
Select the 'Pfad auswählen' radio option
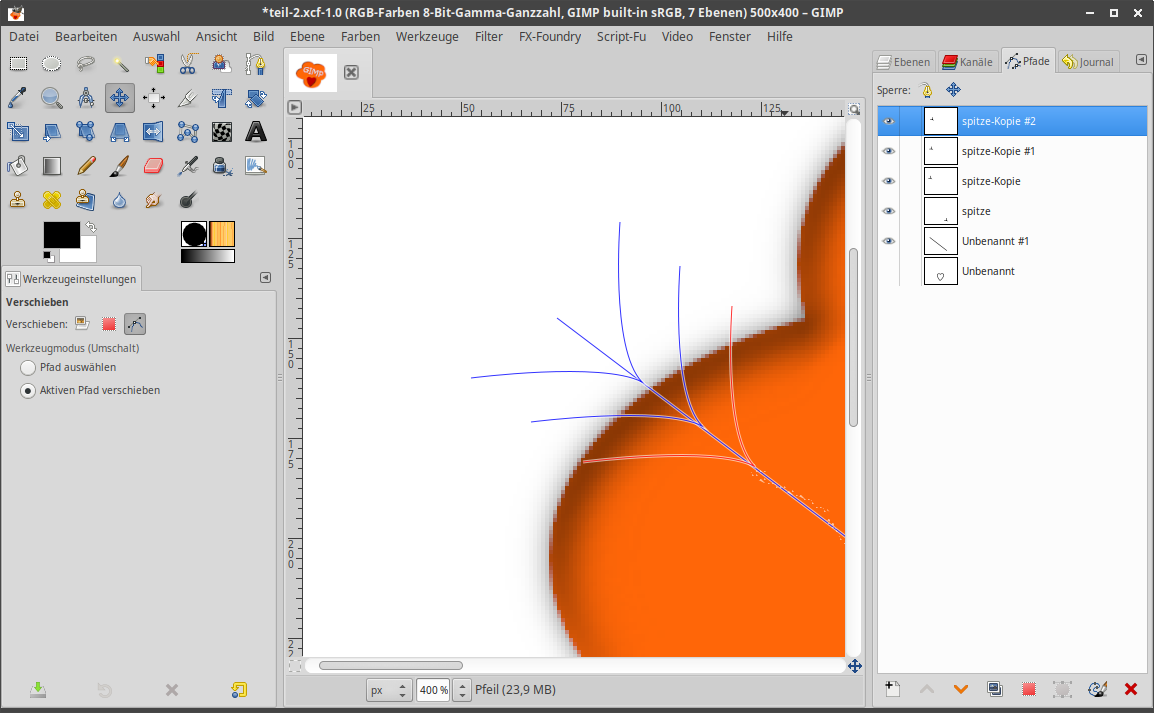point(28,368)
